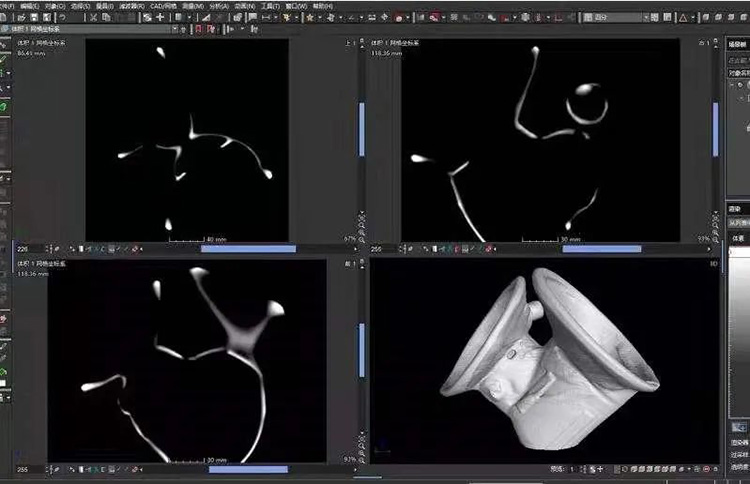The width and height of the screenshot is (750, 484).
Task: Click the blue vertical slider beside top-right view
Action: (x=715, y=130)
